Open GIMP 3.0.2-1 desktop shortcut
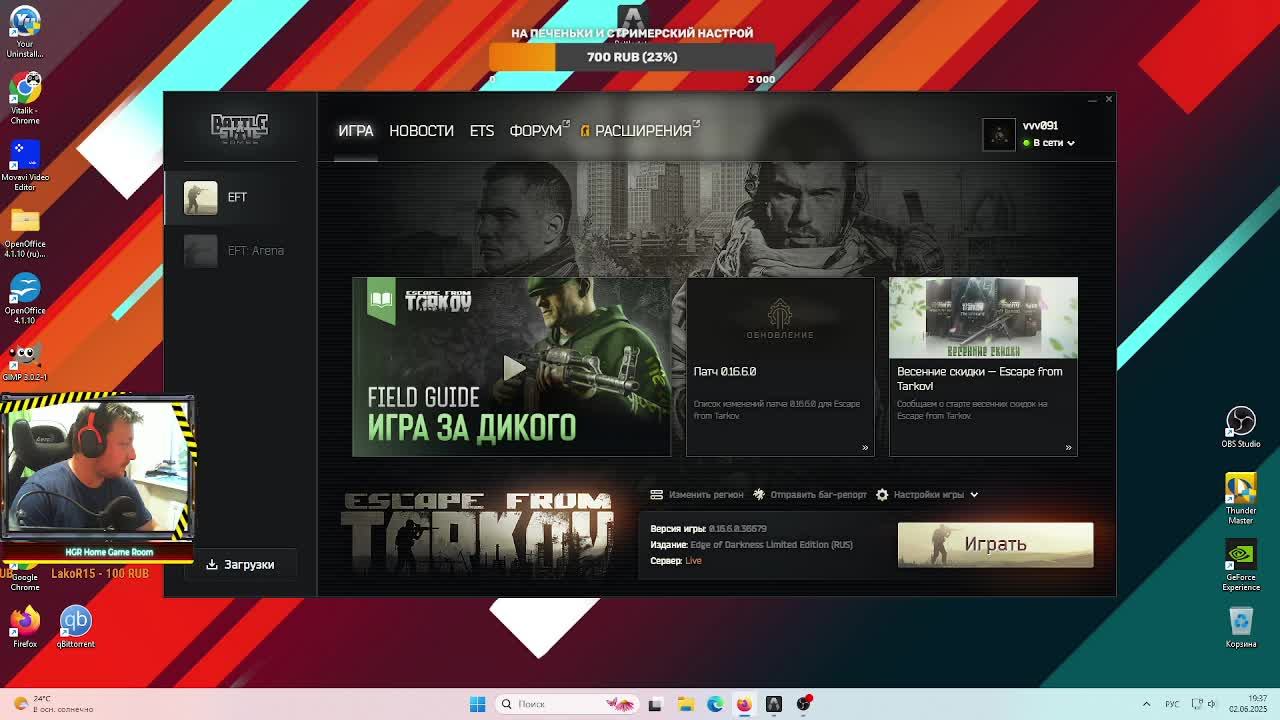The width and height of the screenshot is (1280, 720). 25,362
